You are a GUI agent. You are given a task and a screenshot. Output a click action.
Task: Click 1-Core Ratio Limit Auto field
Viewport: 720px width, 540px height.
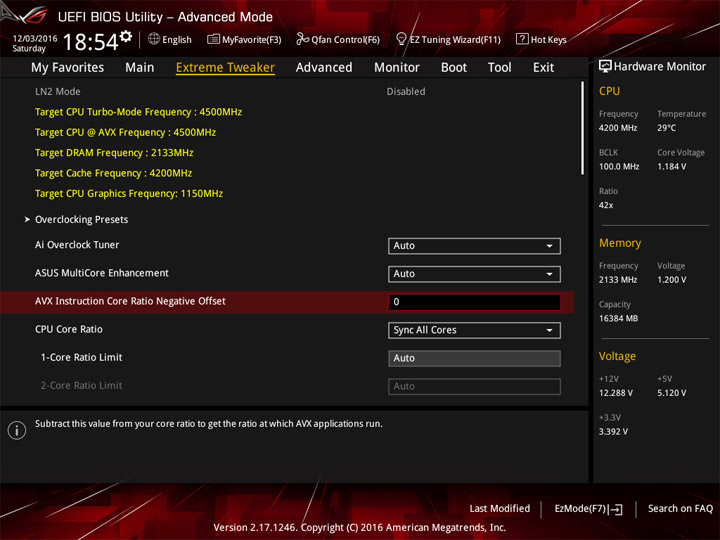pyautogui.click(x=474, y=358)
